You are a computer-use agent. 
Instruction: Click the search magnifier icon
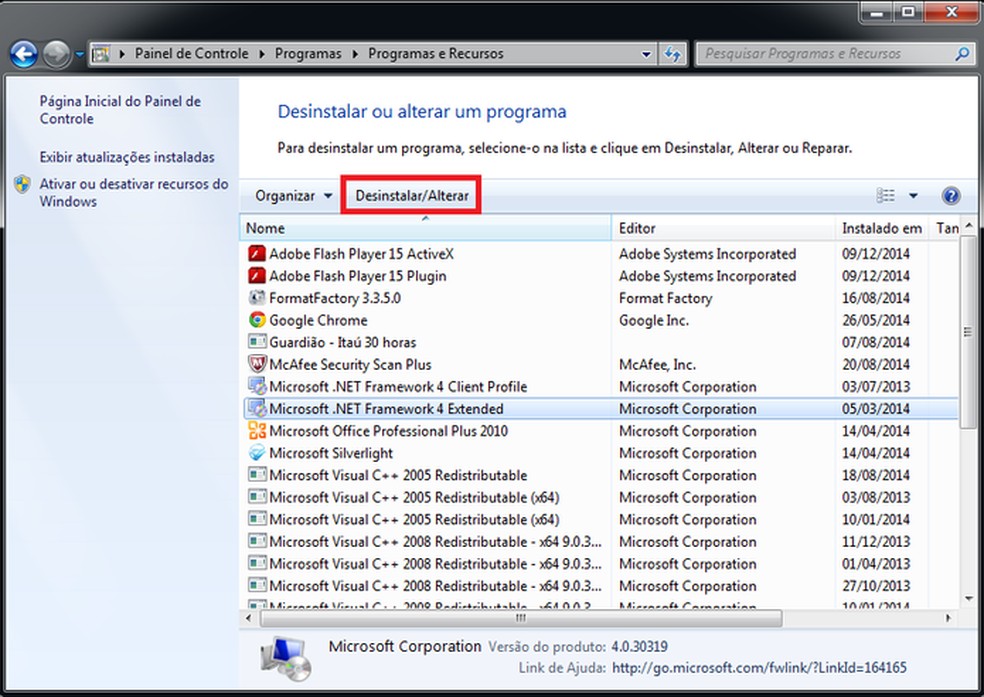point(961,54)
